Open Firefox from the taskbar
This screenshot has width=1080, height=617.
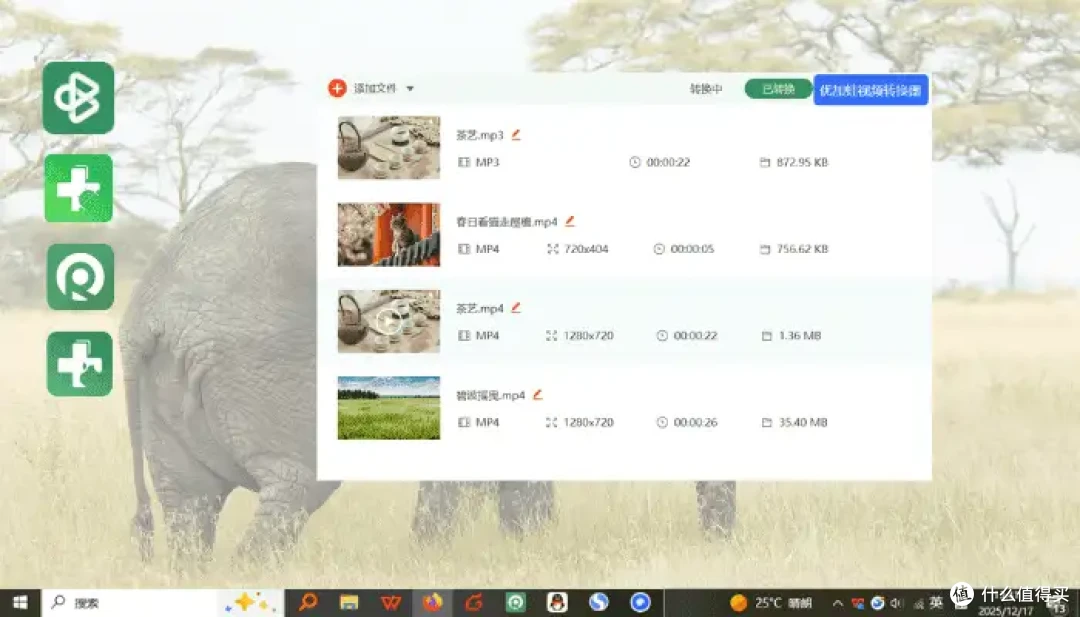coord(433,603)
